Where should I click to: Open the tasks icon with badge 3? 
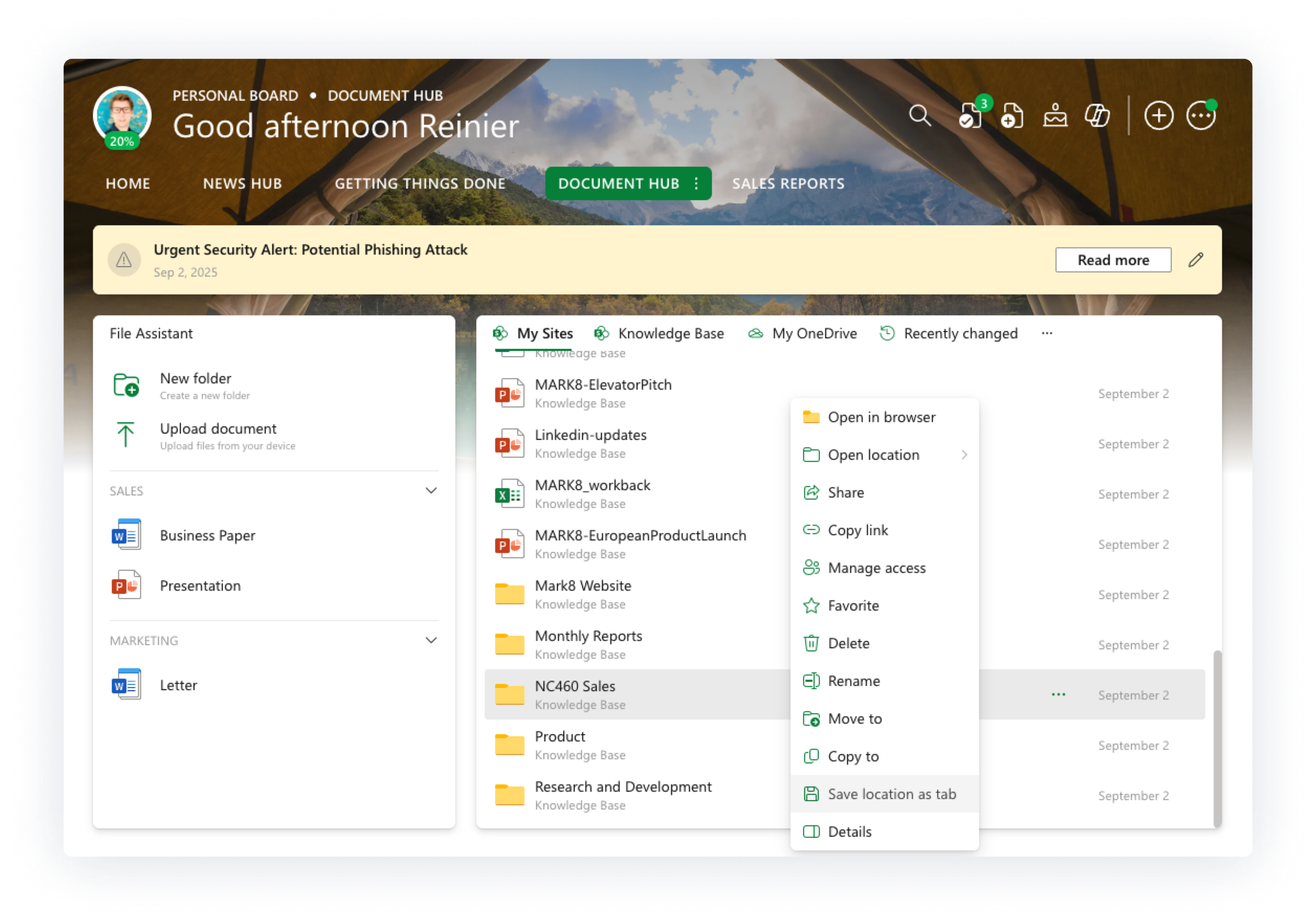[970, 116]
